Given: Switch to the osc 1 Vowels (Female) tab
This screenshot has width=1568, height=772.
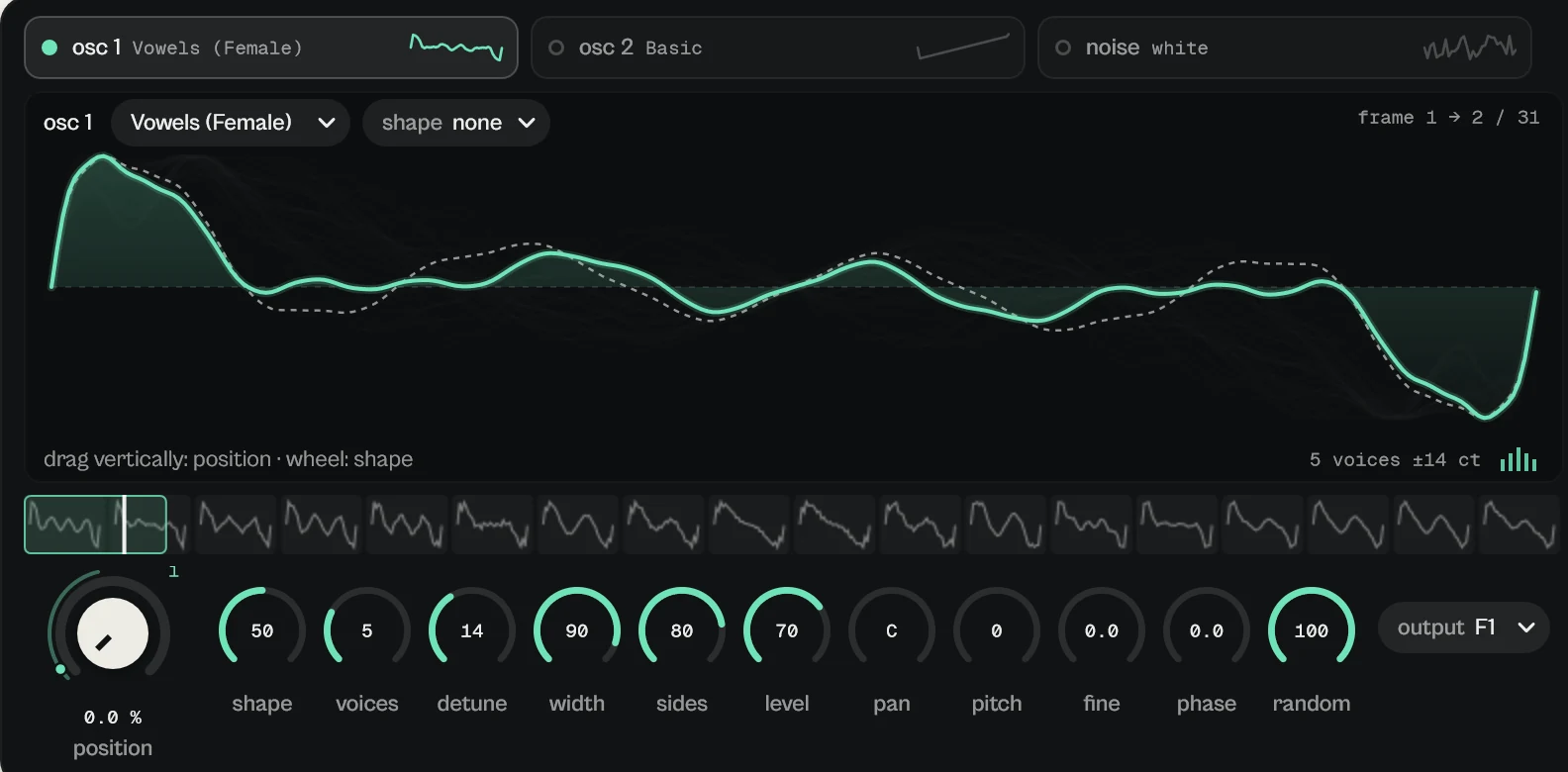Looking at the screenshot, I should tap(271, 48).
